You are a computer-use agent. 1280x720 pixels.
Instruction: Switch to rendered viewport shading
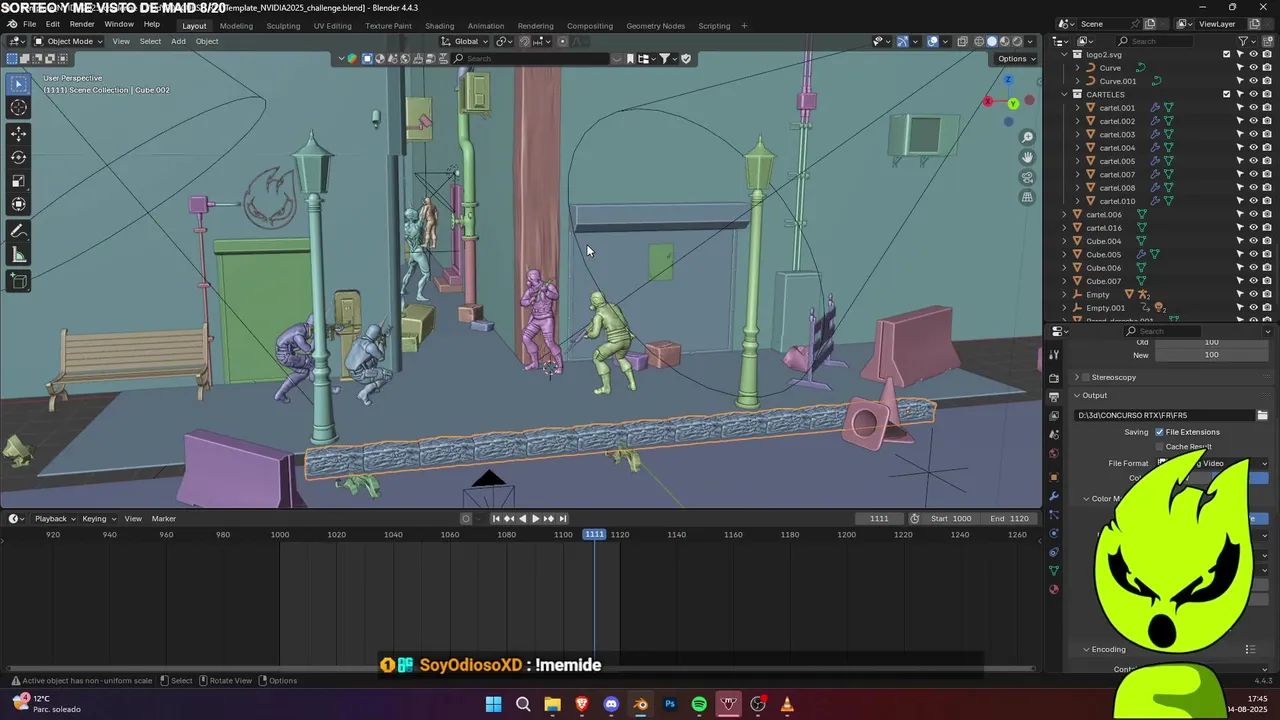[1018, 41]
